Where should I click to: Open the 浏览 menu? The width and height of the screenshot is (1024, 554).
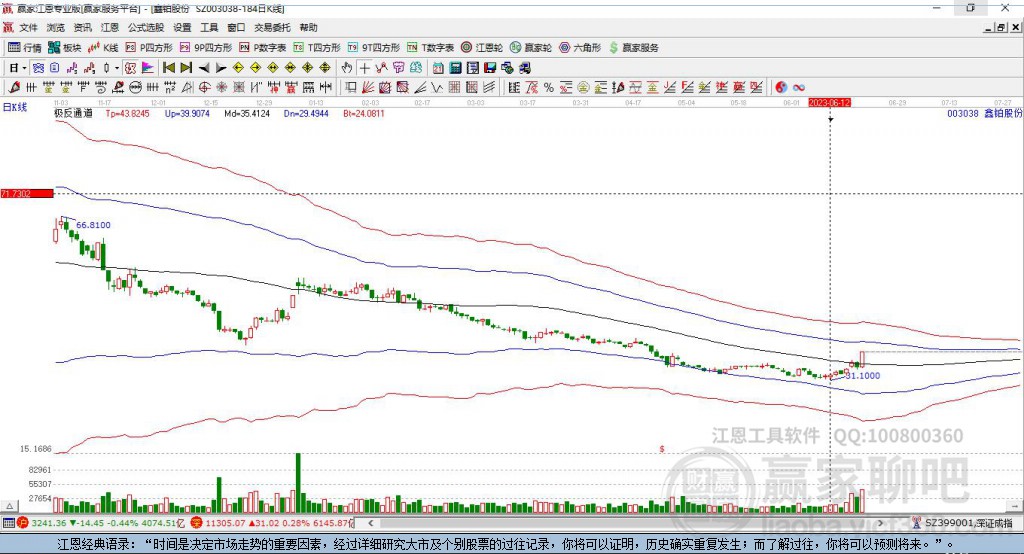click(56, 27)
